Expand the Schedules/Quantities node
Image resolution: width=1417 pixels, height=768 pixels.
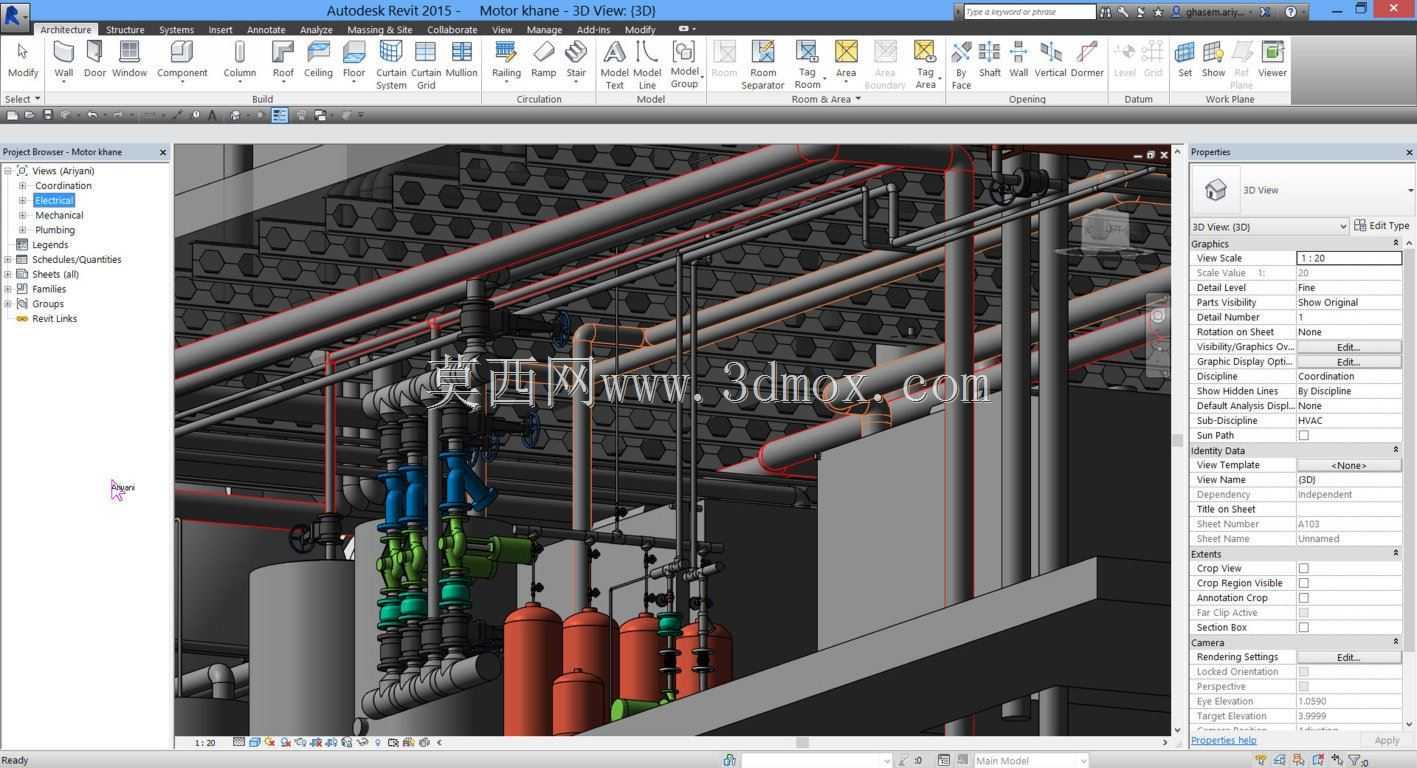click(x=8, y=260)
